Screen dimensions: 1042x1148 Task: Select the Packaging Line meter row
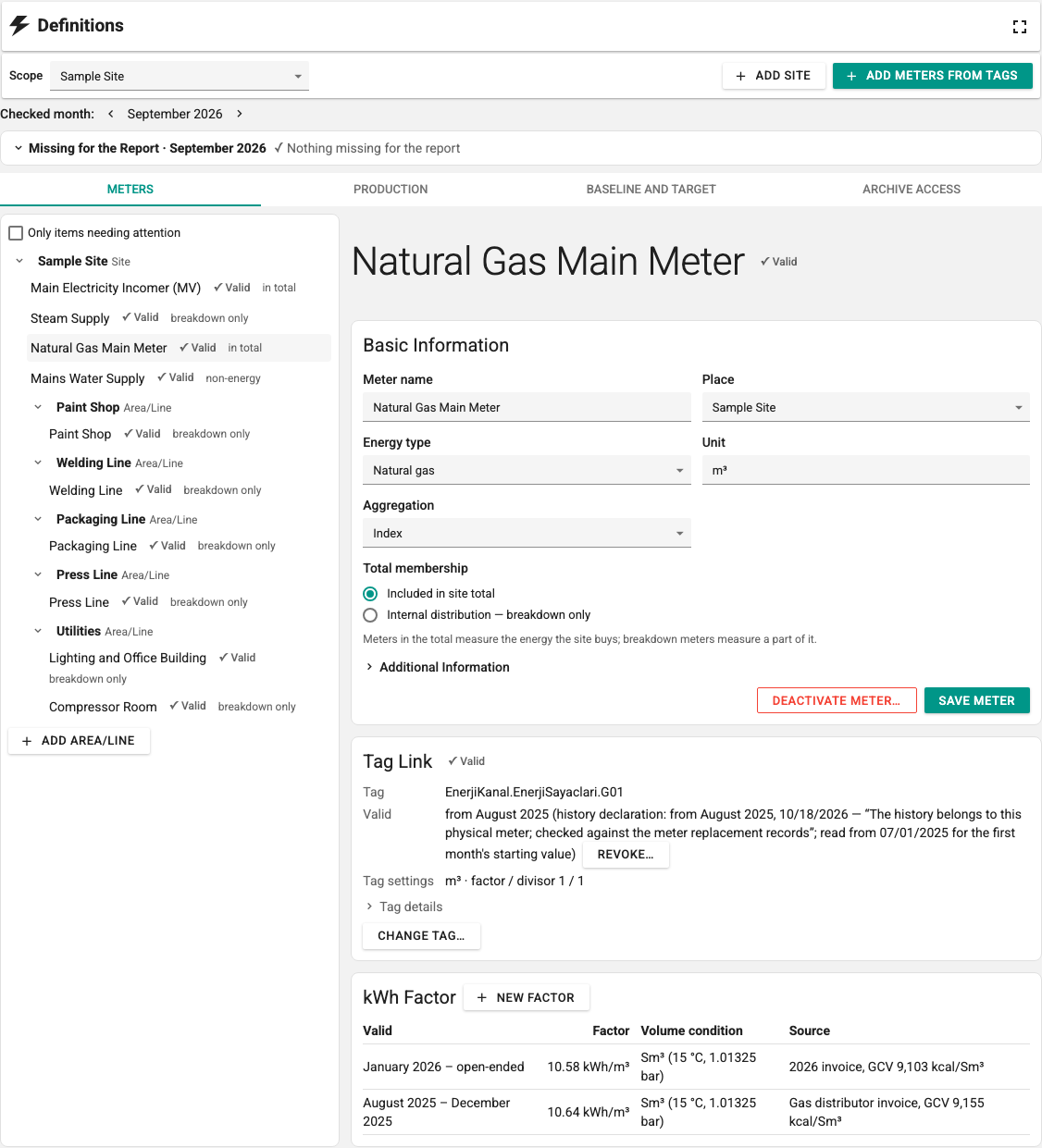[x=188, y=546]
